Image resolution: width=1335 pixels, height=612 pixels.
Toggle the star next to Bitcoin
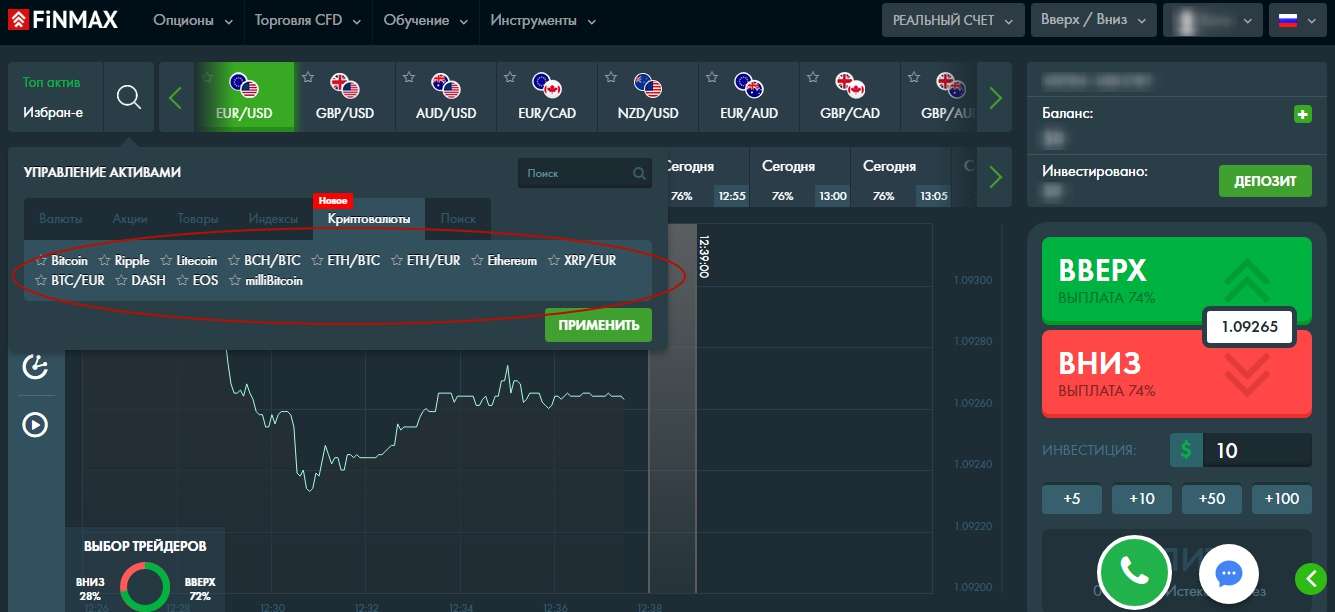click(x=41, y=260)
